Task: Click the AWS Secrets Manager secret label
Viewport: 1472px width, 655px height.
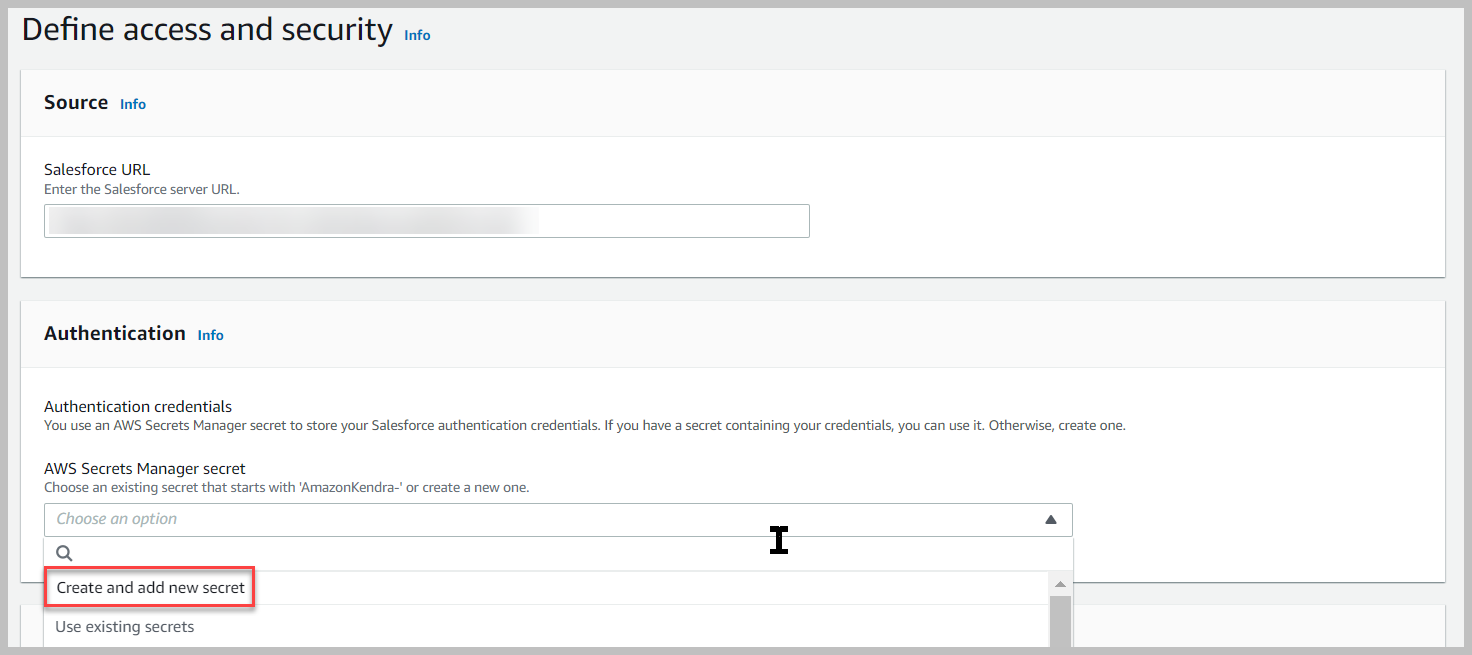Action: click(x=145, y=468)
